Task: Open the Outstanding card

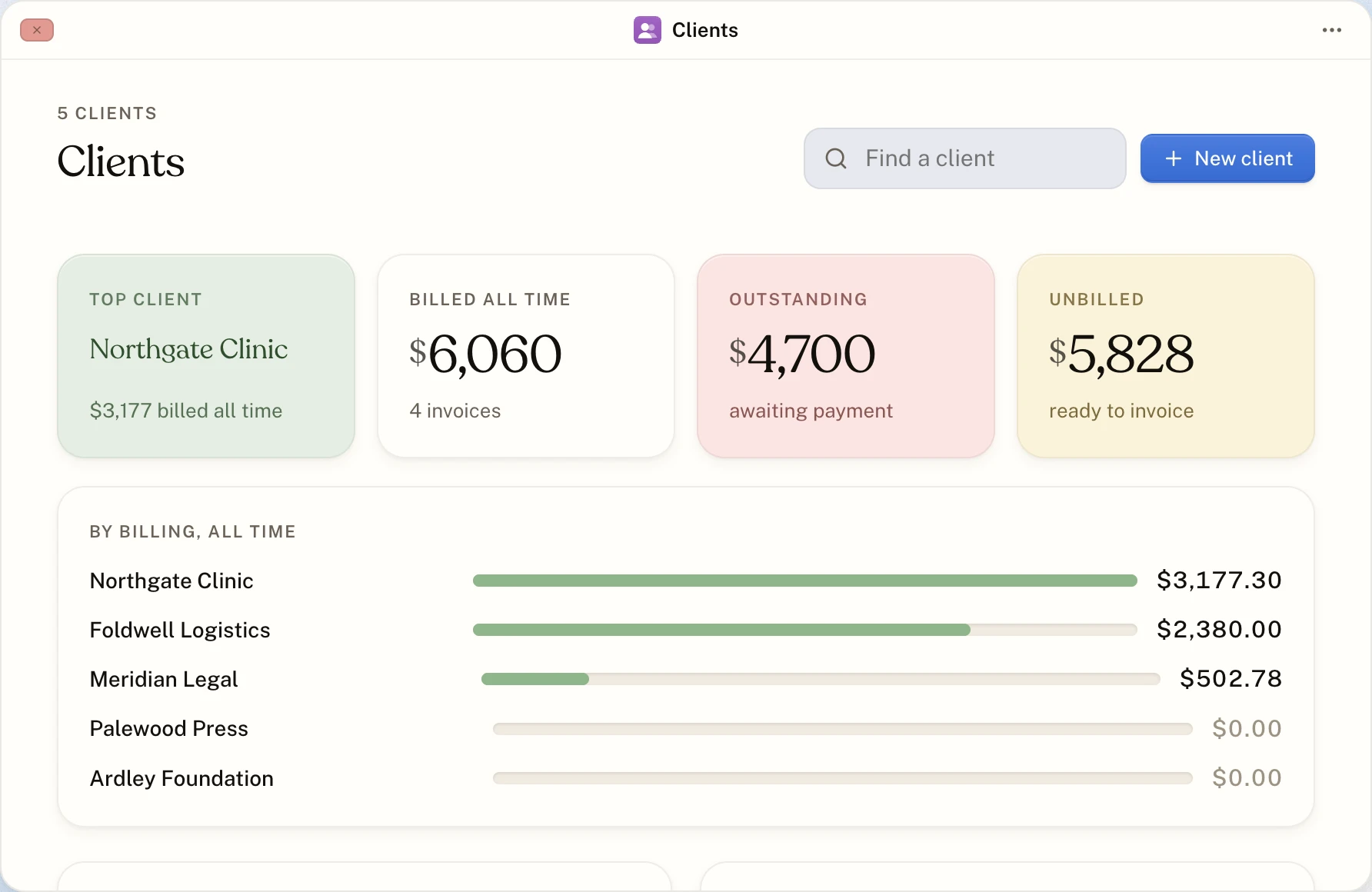Action: [x=846, y=356]
